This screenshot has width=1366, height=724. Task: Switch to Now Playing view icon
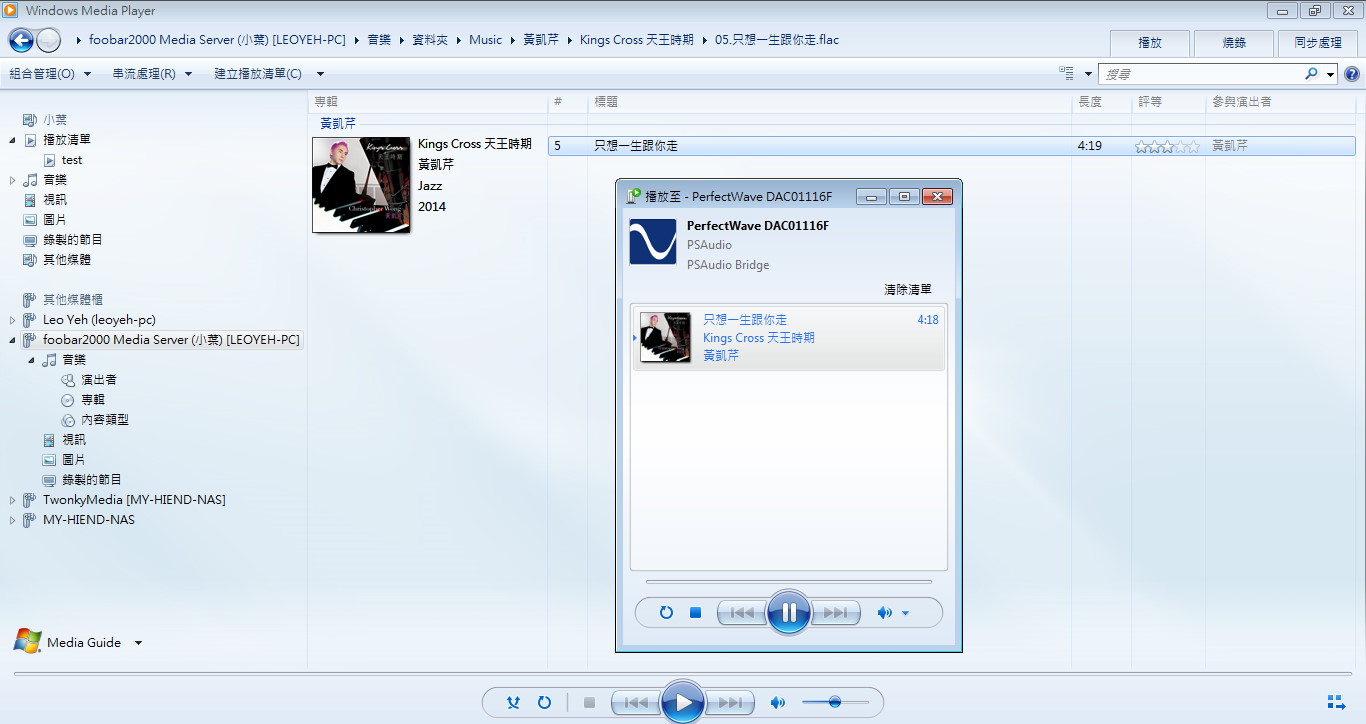point(1335,702)
